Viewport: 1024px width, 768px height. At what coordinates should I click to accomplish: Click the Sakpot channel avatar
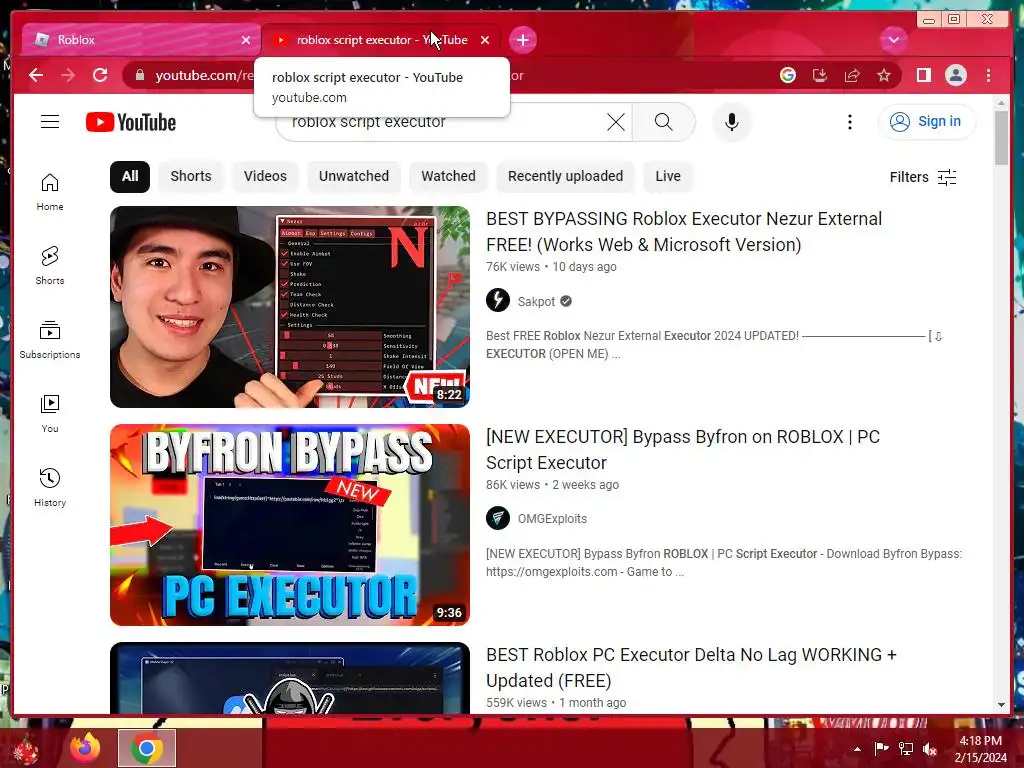[x=498, y=300]
